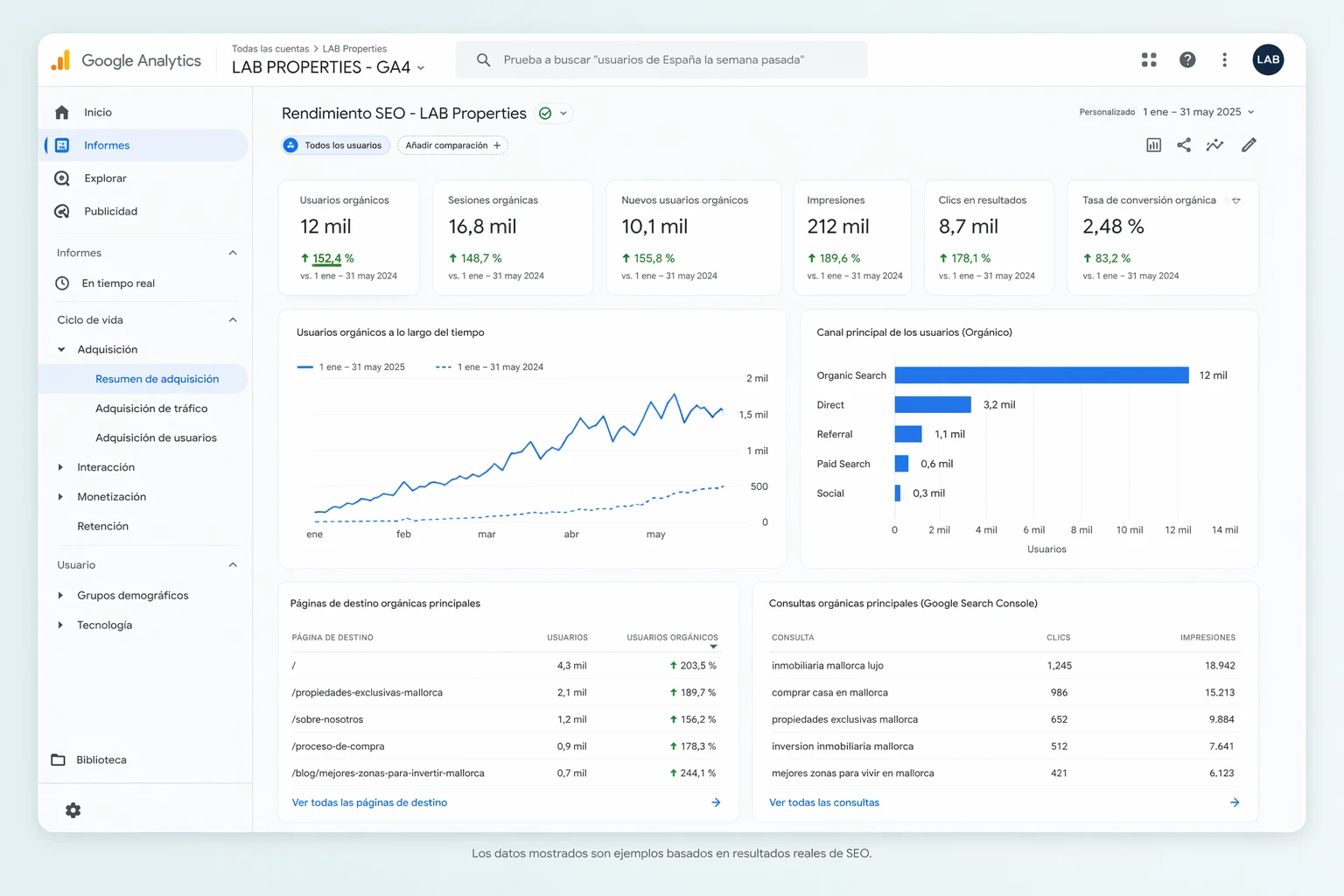Click the search magnifier icon
This screenshot has width=1344, height=896.
click(x=483, y=59)
